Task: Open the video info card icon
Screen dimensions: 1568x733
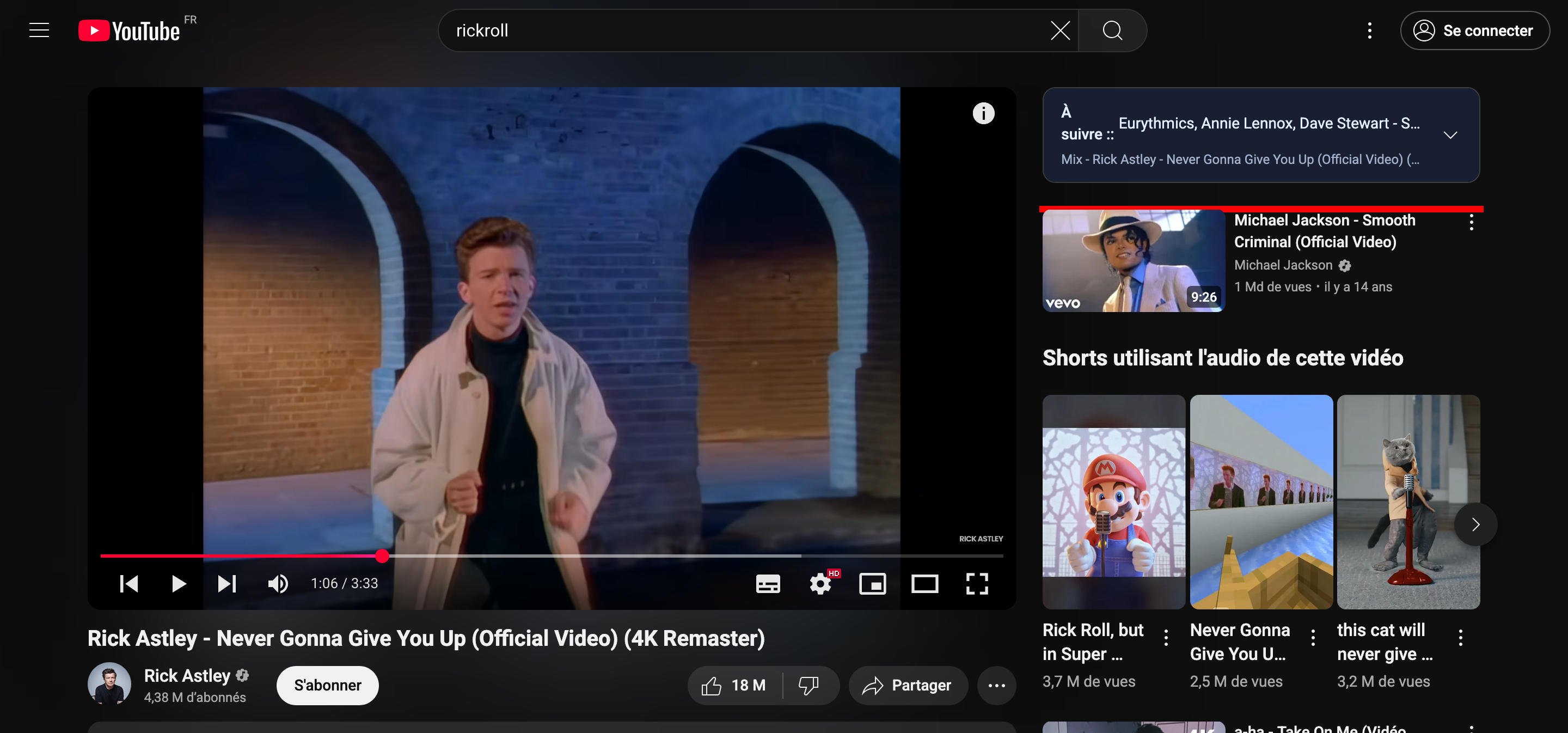Action: pyautogui.click(x=983, y=113)
